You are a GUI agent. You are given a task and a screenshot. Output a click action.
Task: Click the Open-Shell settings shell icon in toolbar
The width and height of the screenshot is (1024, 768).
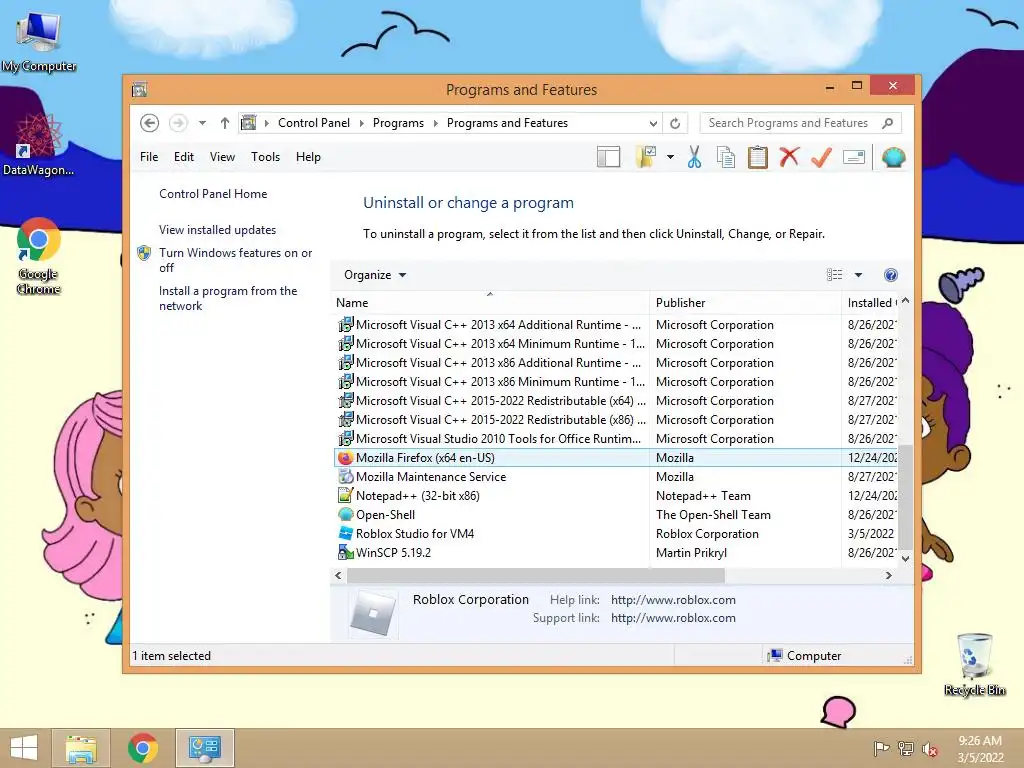pos(893,157)
